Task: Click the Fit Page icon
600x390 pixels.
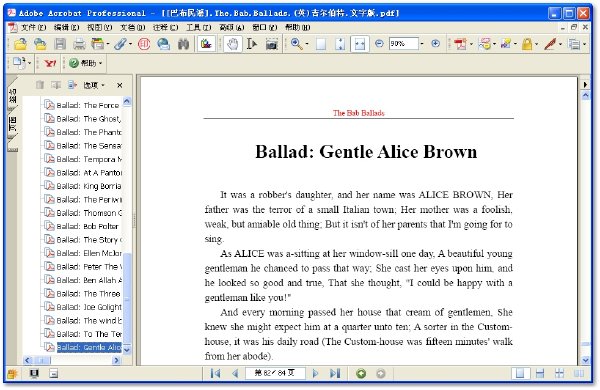Action: [340, 44]
